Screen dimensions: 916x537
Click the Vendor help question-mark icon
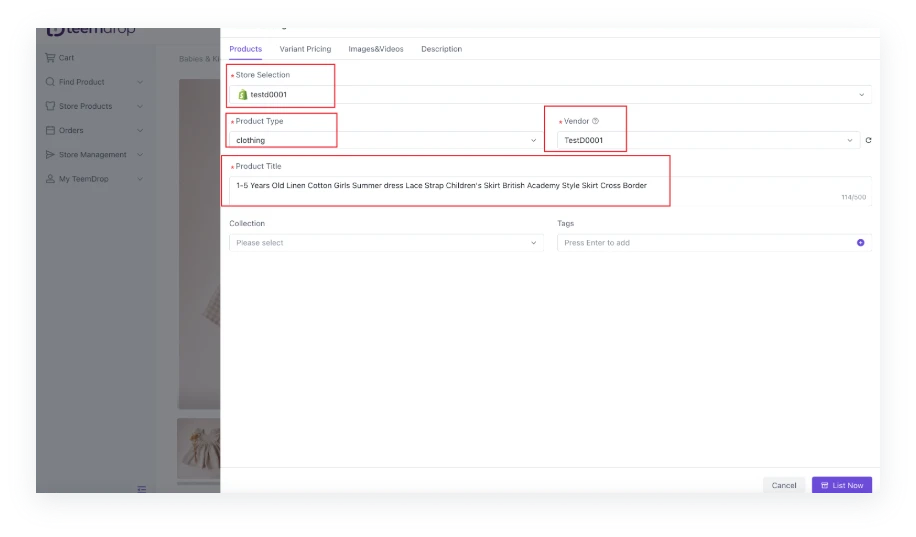tap(596, 121)
